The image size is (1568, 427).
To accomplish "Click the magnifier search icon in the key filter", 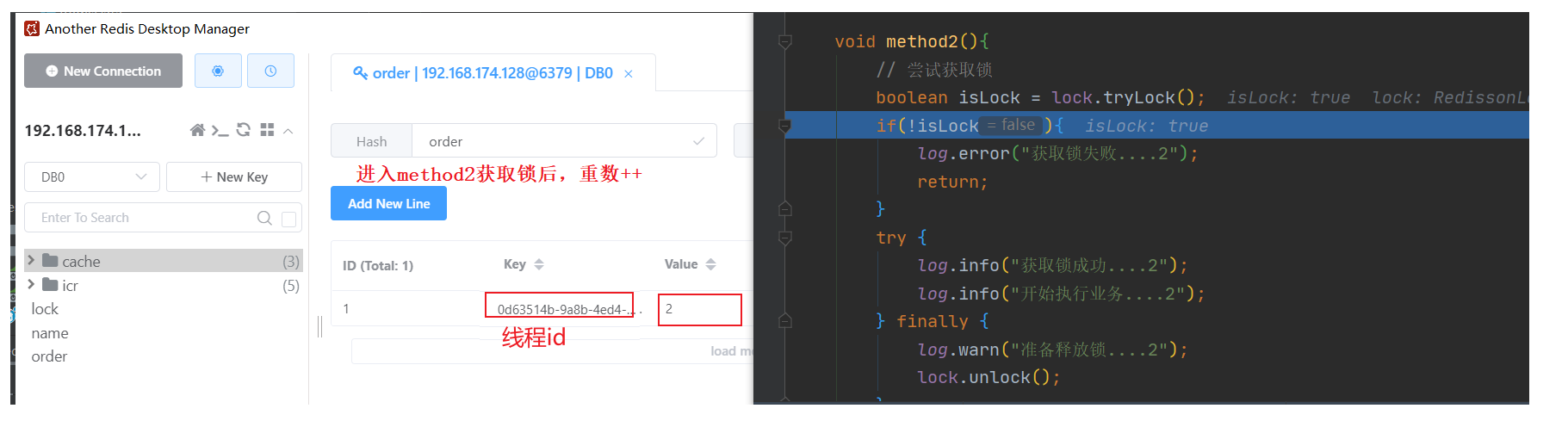I will point(264,218).
